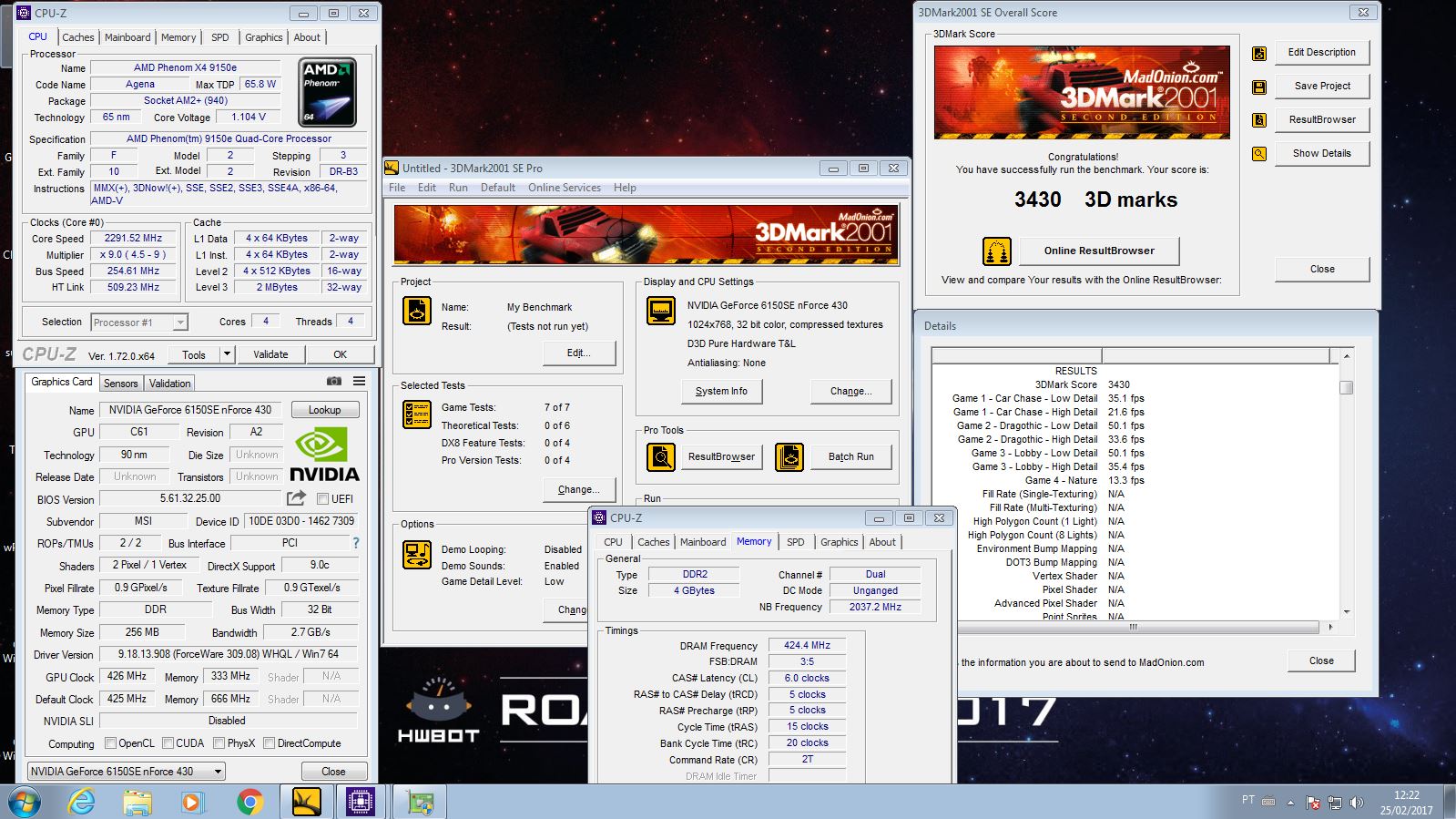
Task: Click the Validate button in CPU-Z
Action: coord(270,354)
